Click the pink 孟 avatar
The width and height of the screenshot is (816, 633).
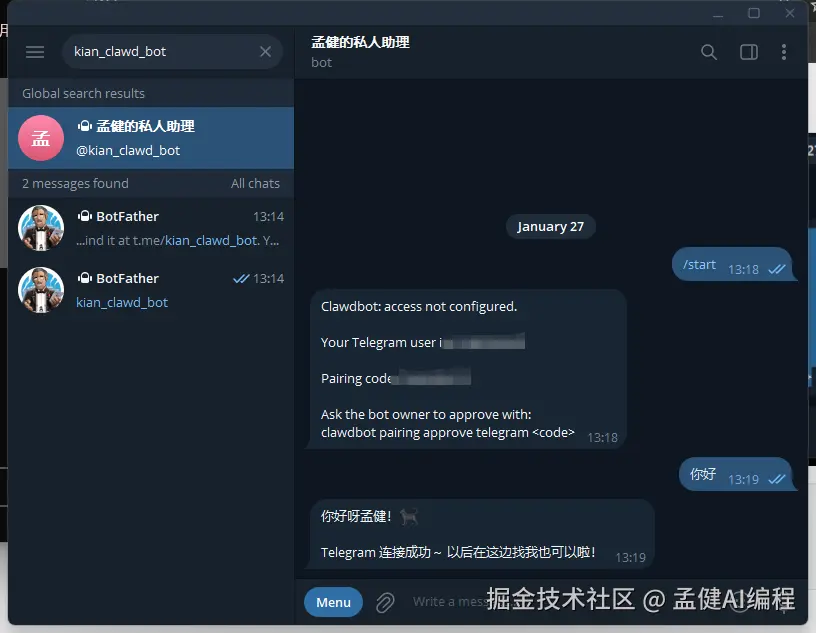[x=41, y=138]
